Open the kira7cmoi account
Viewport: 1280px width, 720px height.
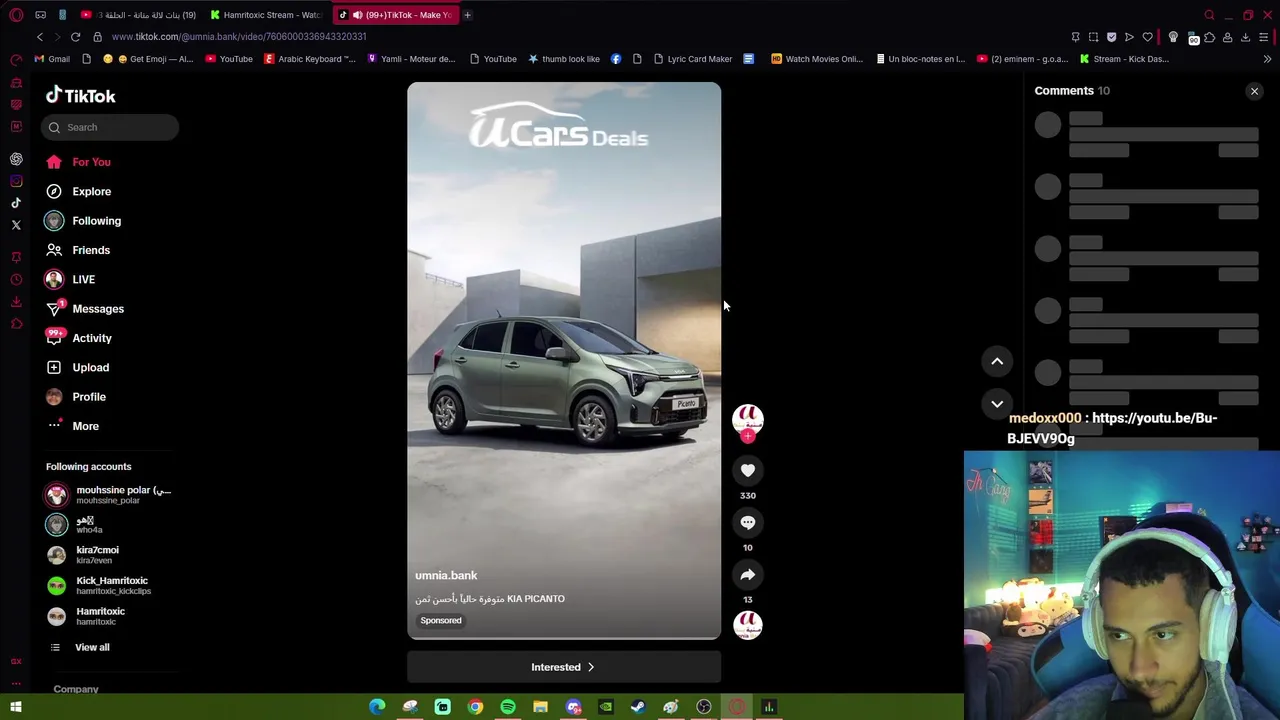[x=84, y=554]
